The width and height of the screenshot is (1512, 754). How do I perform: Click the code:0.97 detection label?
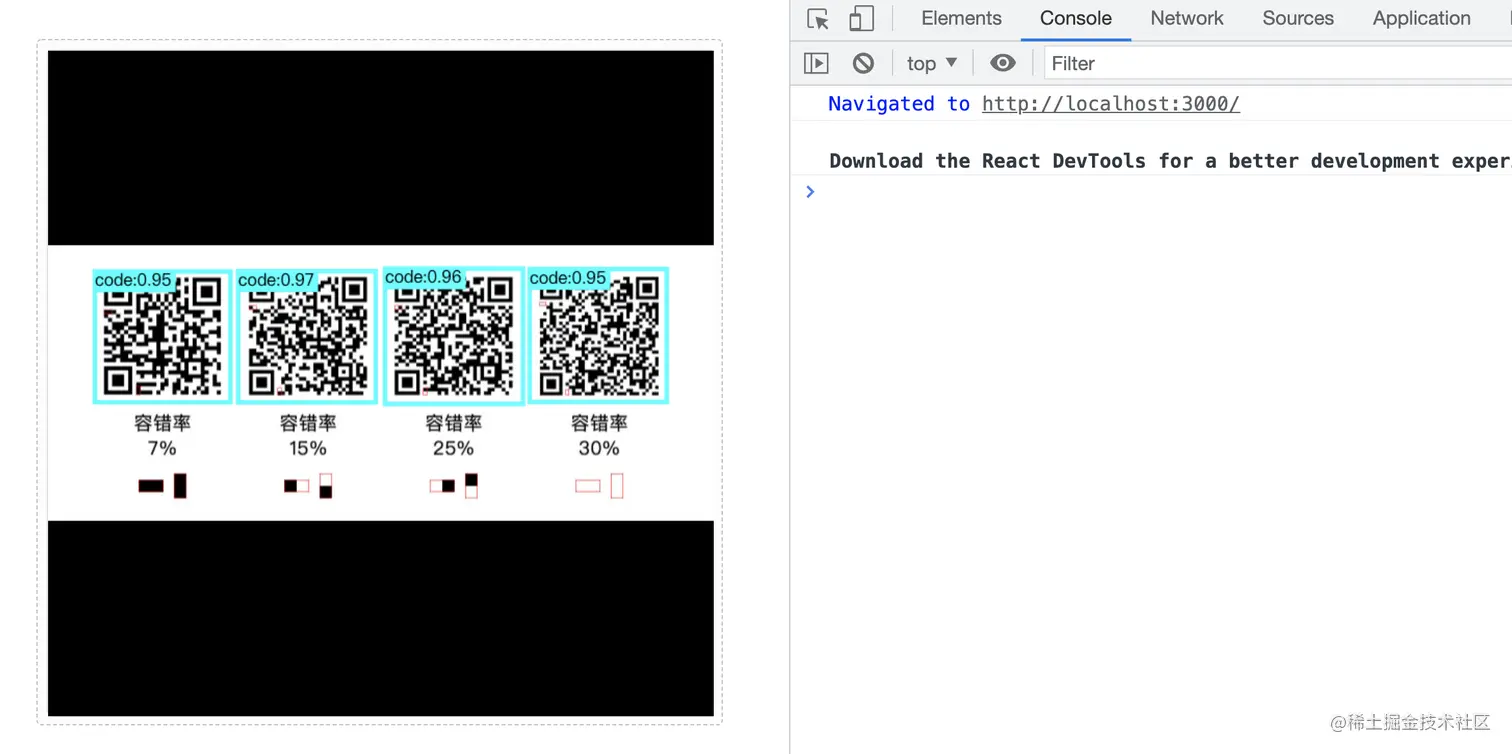pos(276,280)
